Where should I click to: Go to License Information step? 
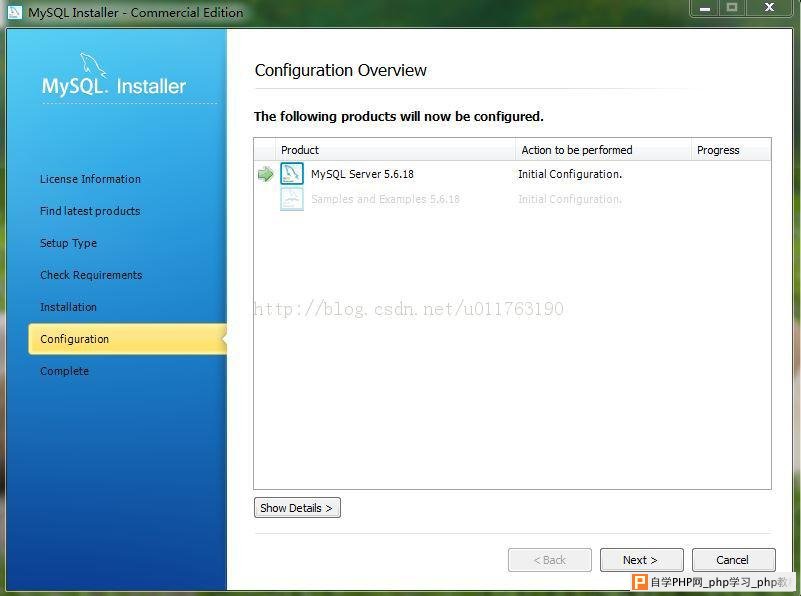(90, 179)
